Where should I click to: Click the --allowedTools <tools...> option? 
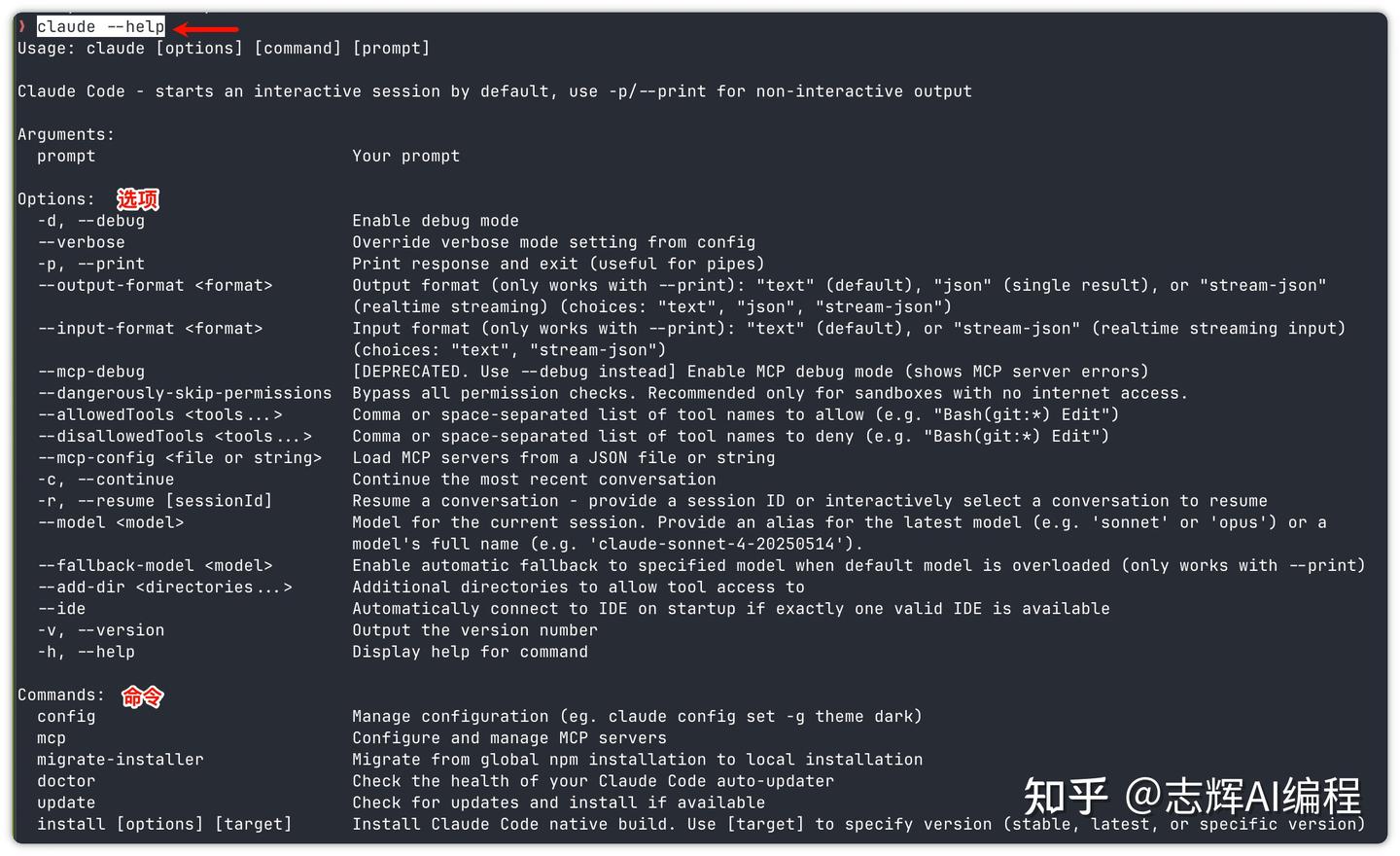[159, 414]
